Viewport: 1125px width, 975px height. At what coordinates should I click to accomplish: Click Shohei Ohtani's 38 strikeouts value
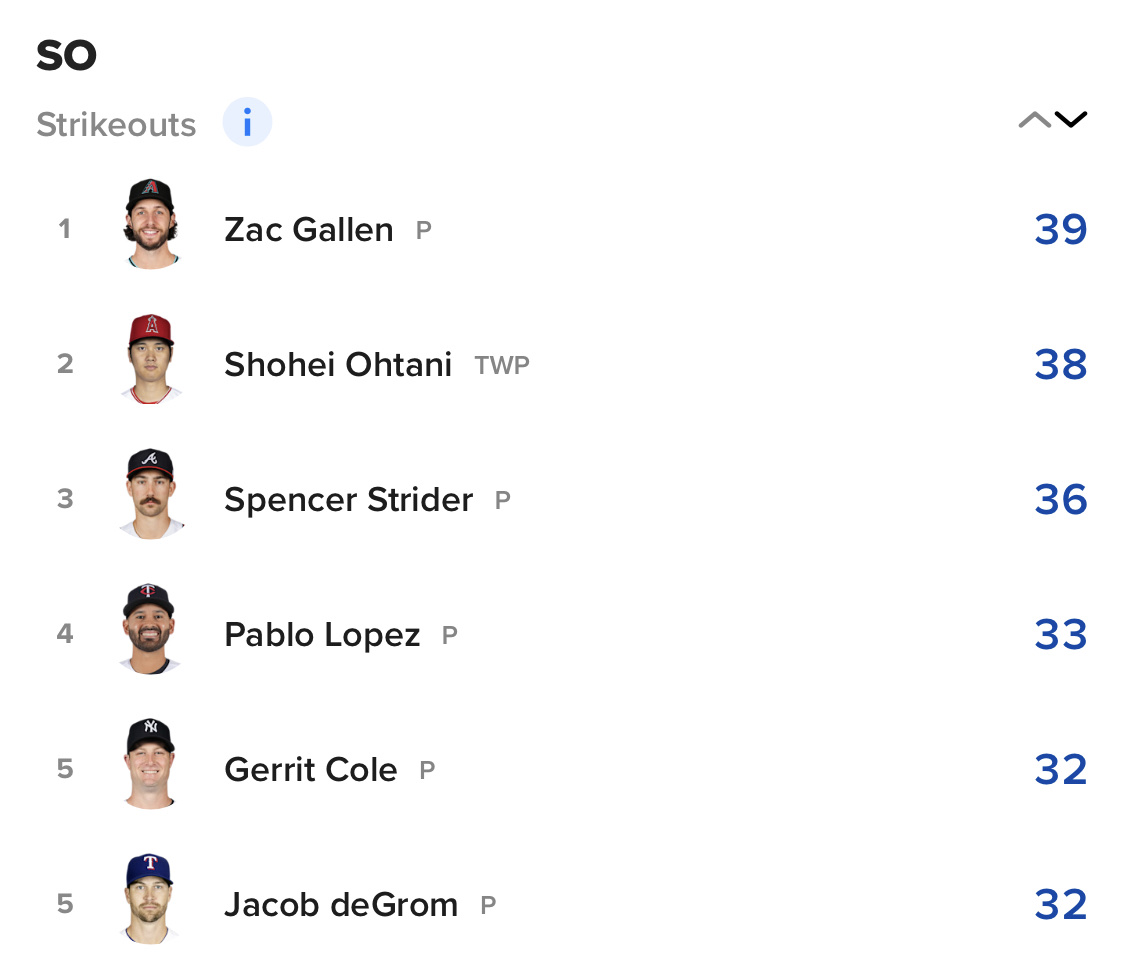click(x=1060, y=364)
